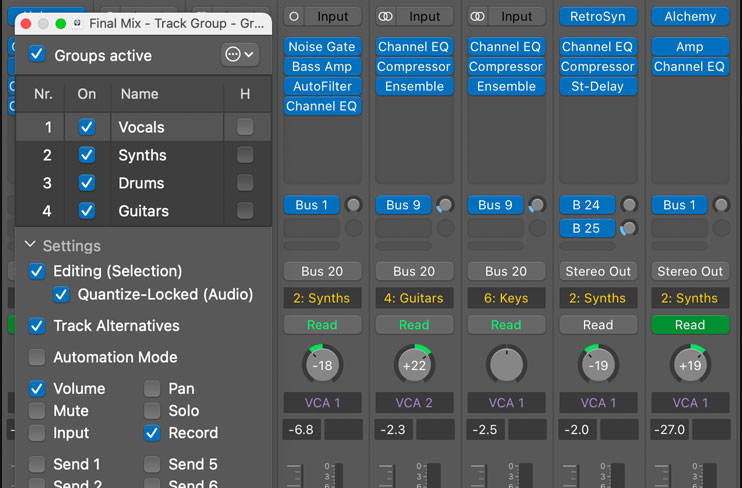The height and width of the screenshot is (488, 742).
Task: Disable the Synths group On checkbox
Action: click(x=87, y=155)
